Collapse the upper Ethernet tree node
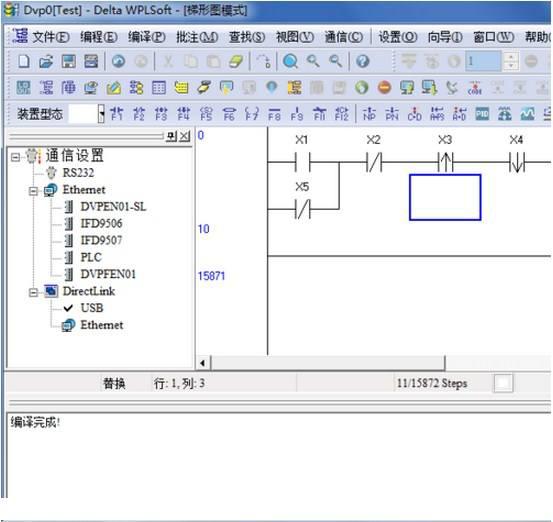553x522 pixels. pyautogui.click(x=33, y=191)
